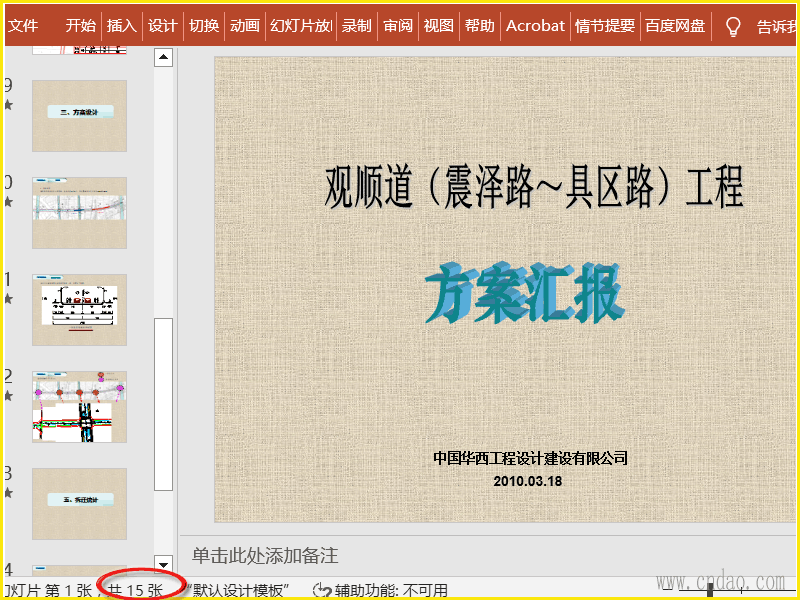Open the 帮助 tab

[x=480, y=26]
